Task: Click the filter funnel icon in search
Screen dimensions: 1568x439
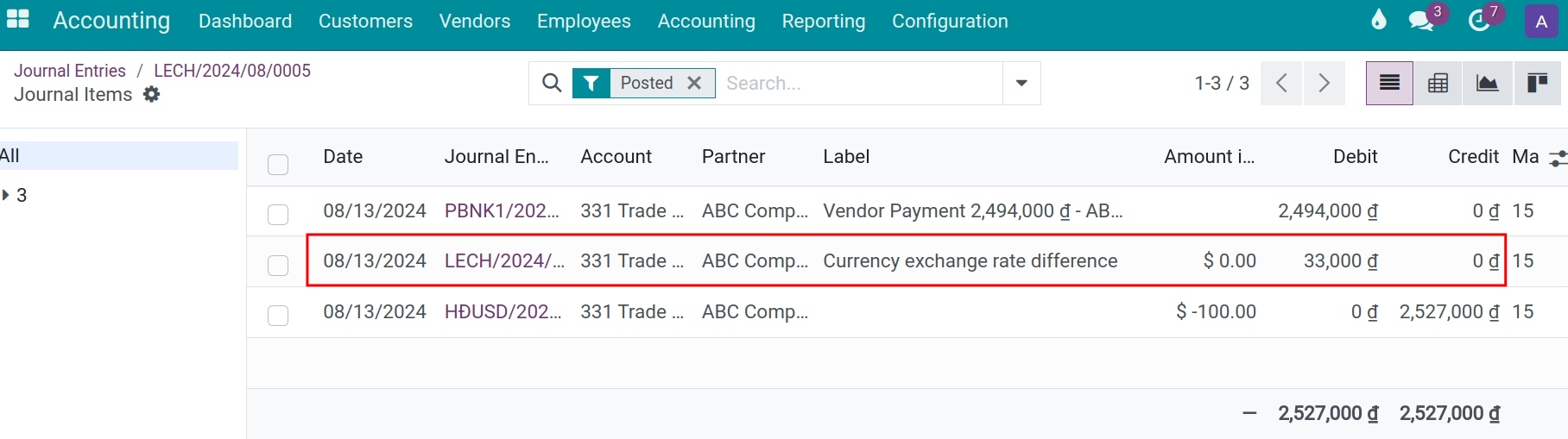Action: 591,83
